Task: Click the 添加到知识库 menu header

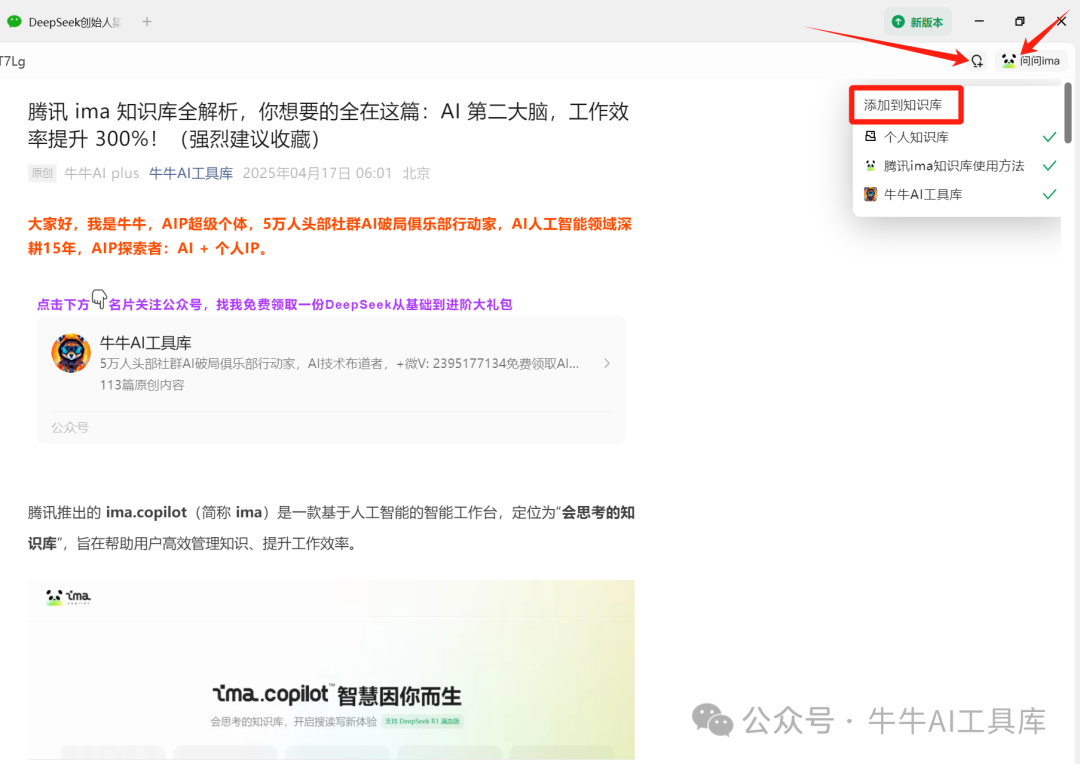Action: click(x=903, y=105)
